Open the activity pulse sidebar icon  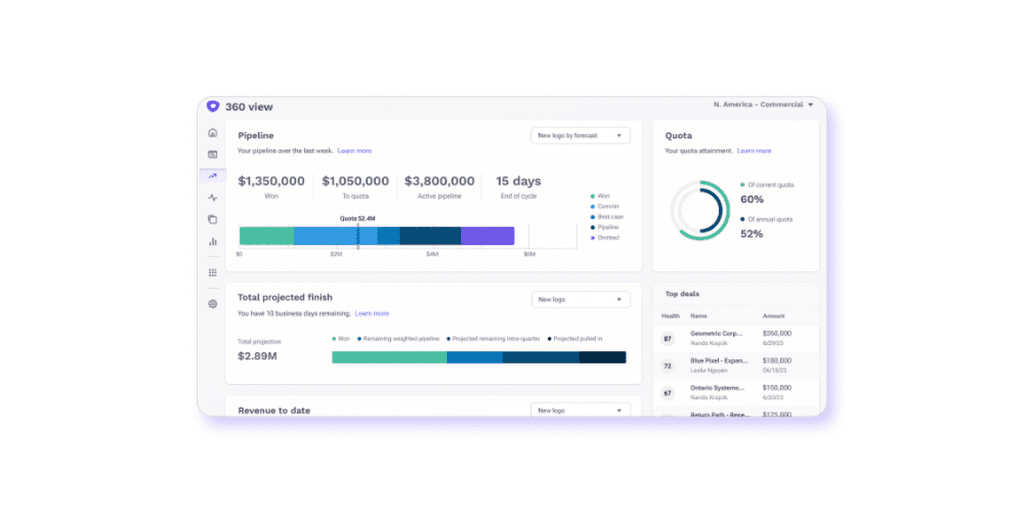click(x=212, y=198)
